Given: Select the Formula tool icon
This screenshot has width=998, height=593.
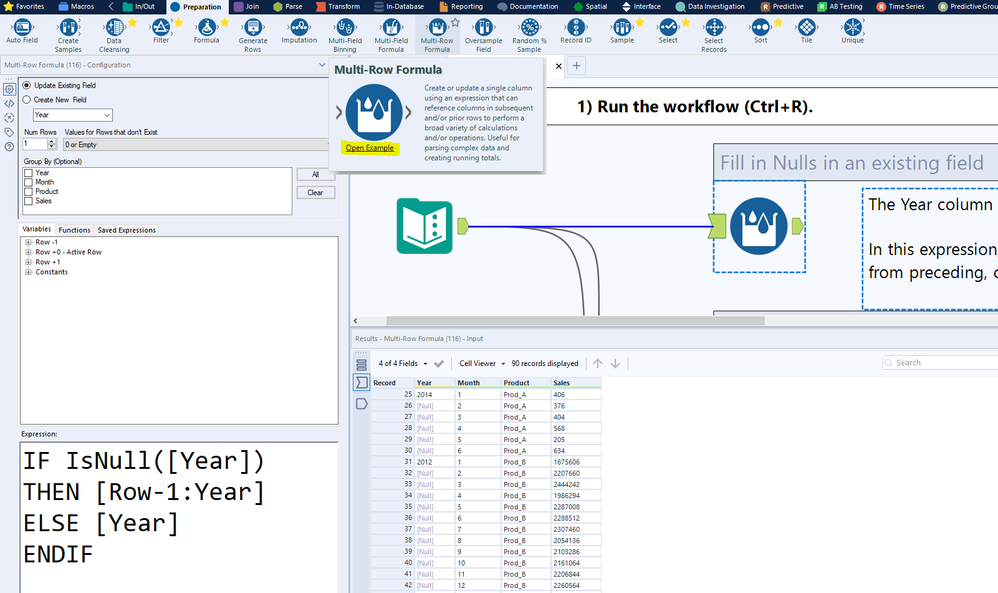Looking at the screenshot, I should point(206,27).
